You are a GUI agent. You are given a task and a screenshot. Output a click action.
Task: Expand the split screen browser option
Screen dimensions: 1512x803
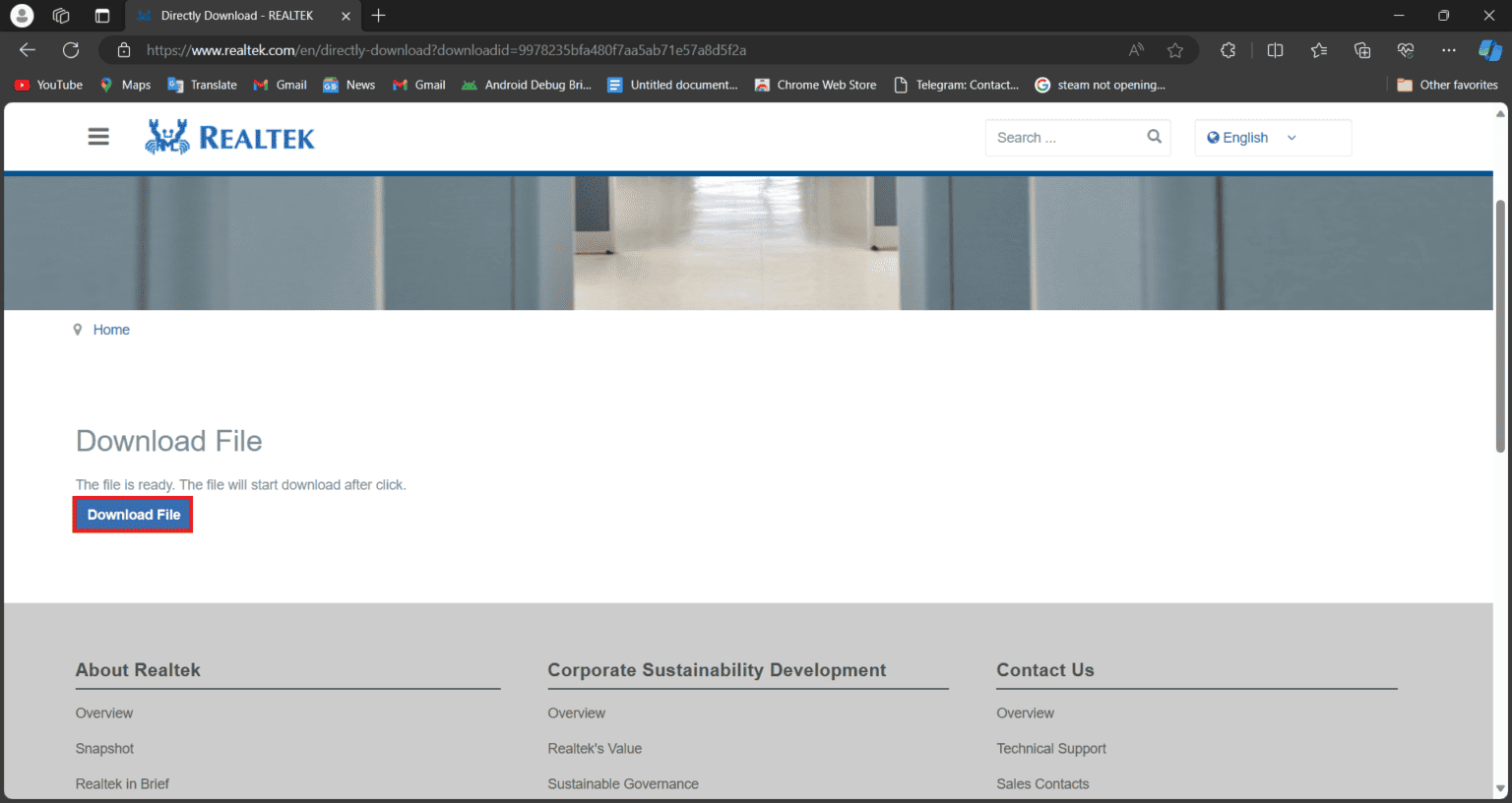tap(1273, 49)
